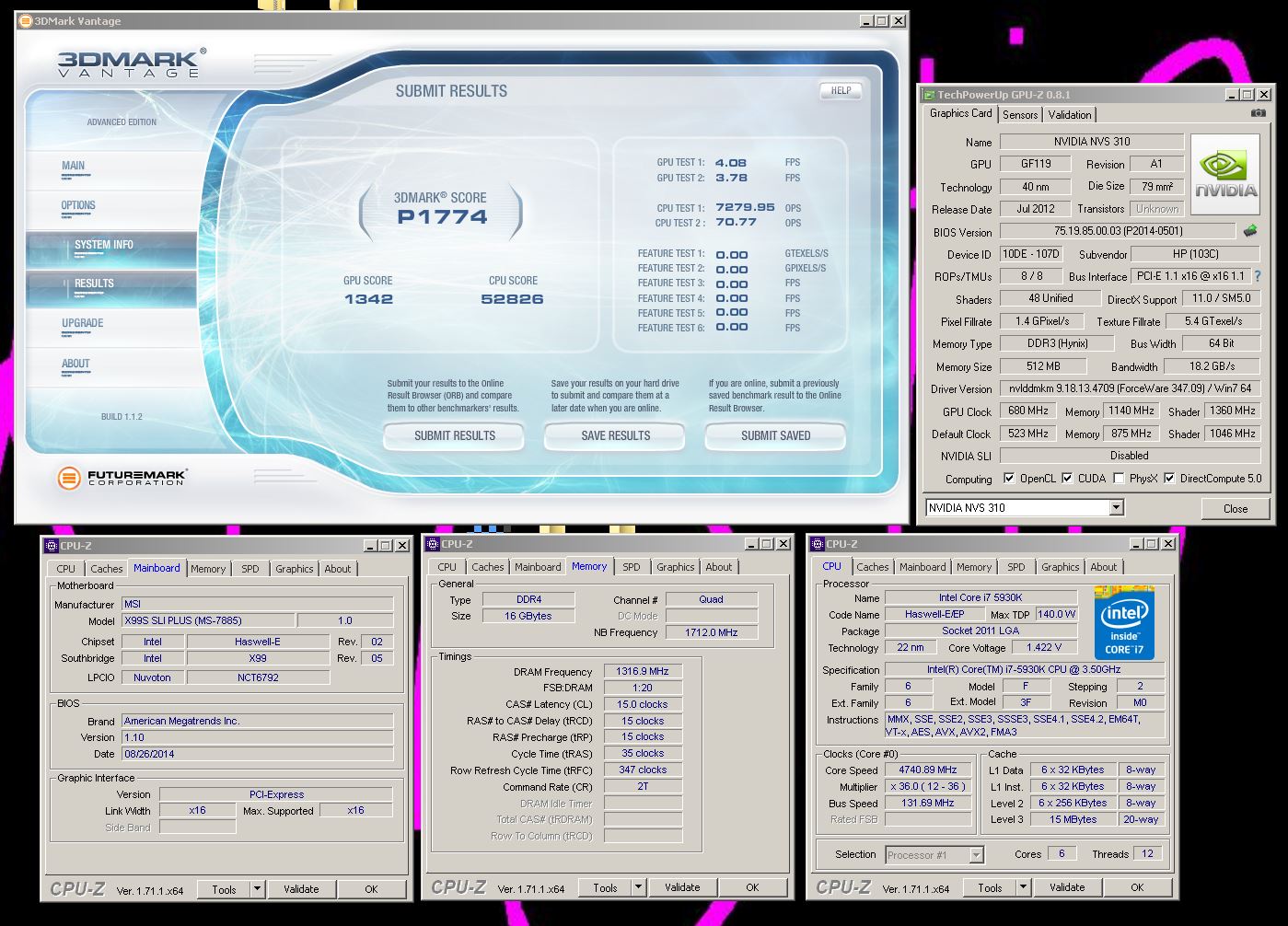Click the Bus Interface question mark icon
This screenshot has width=1288, height=926.
click(x=1257, y=276)
